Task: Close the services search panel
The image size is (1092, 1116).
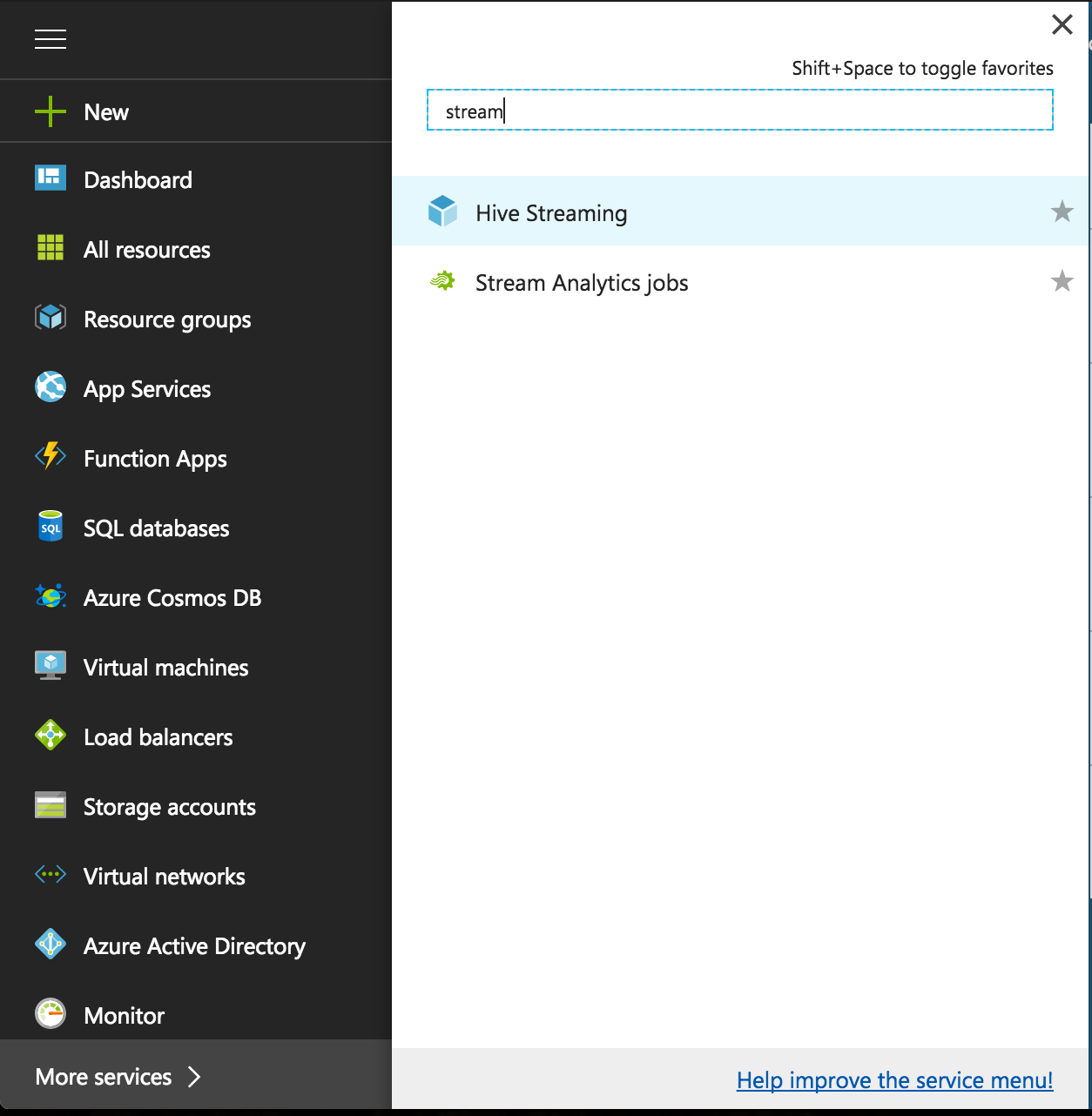Action: [x=1062, y=24]
